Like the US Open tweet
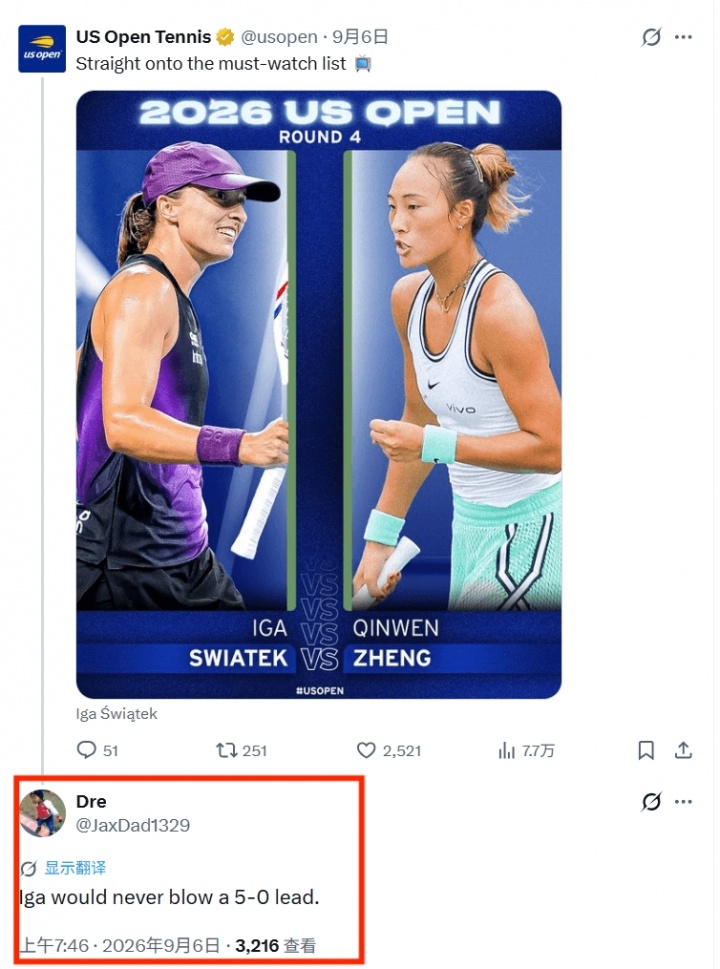 [389, 750]
